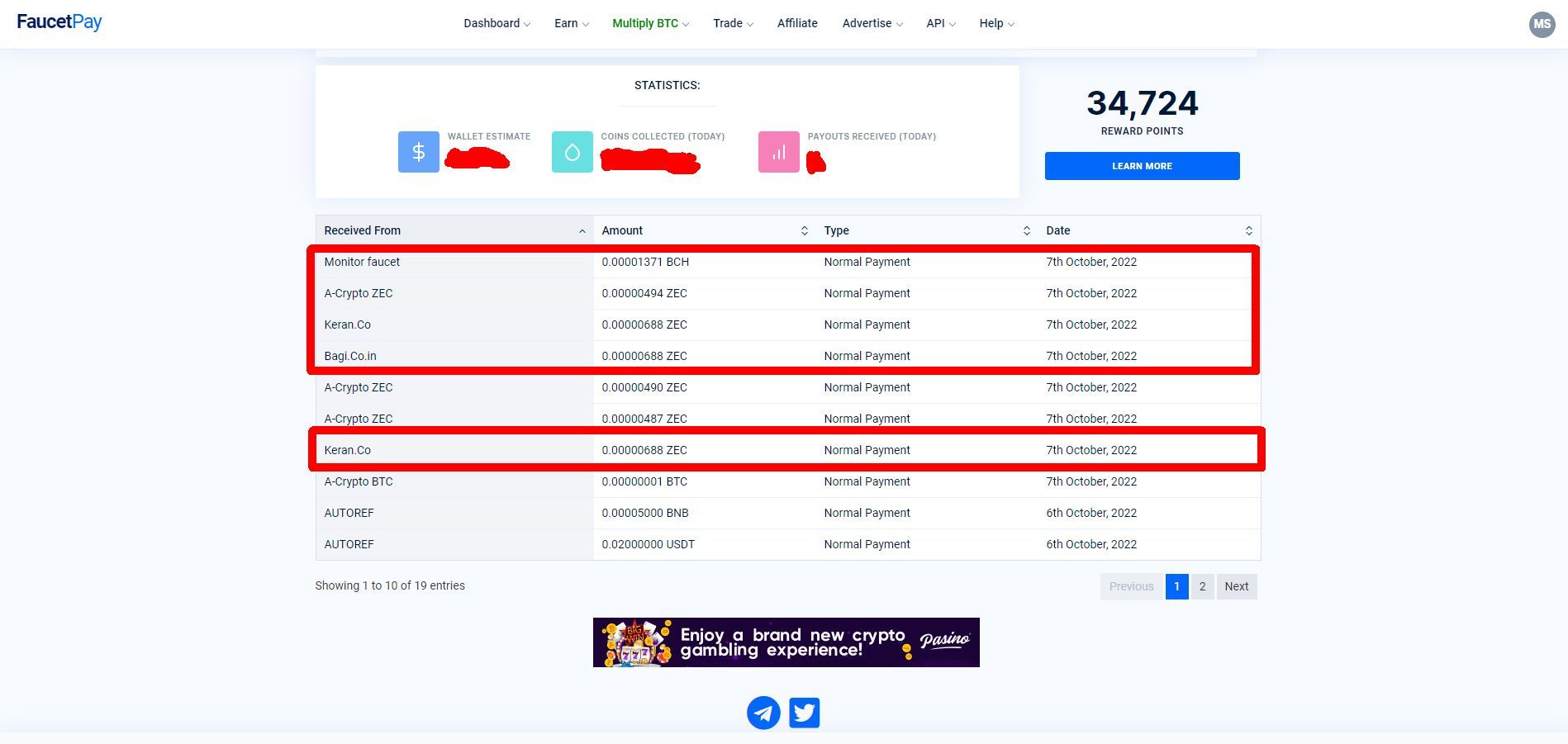This screenshot has height=744, width=1568.
Task: Open the Help dropdown
Action: pyautogui.click(x=997, y=23)
